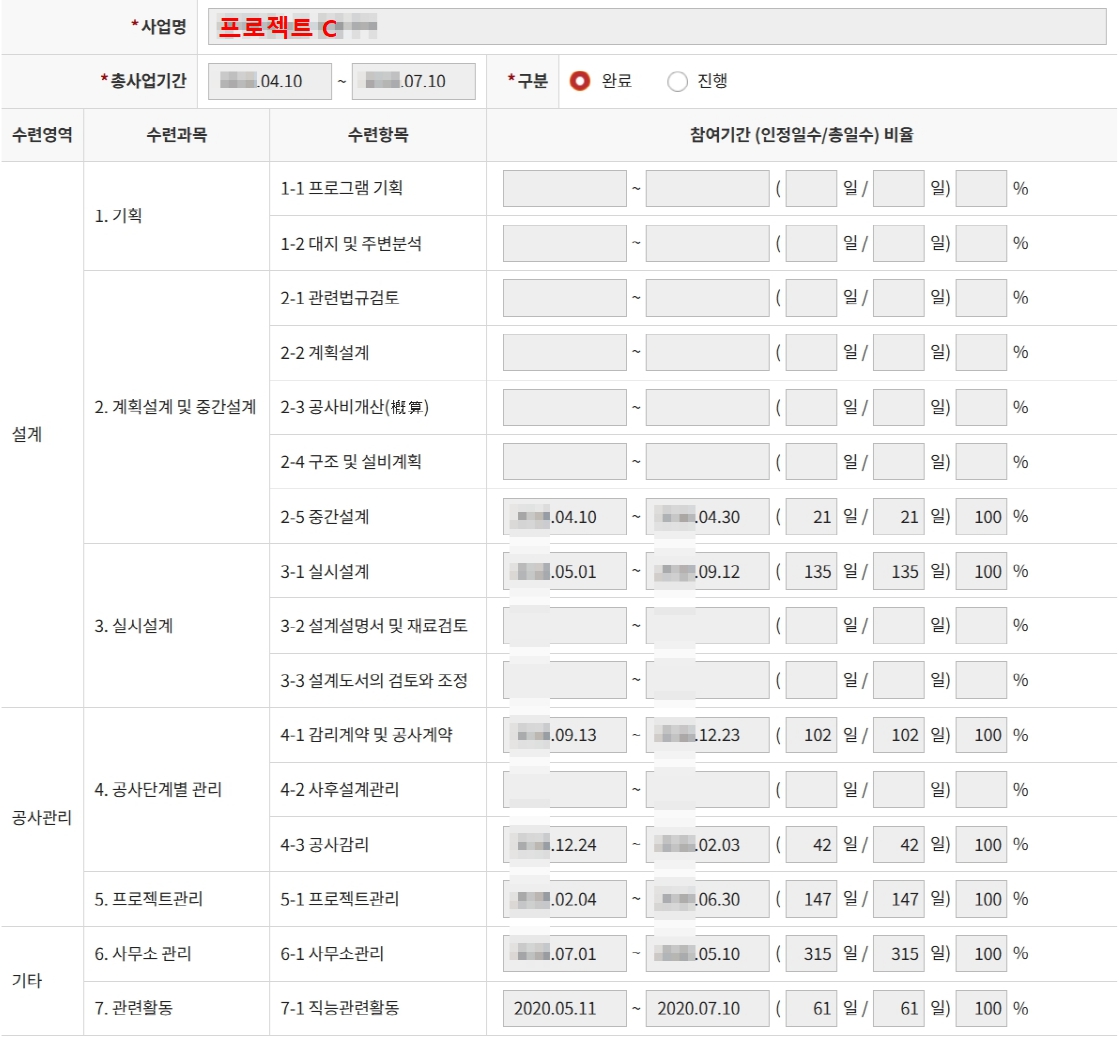This screenshot has height=1039, width=1119.
Task: Click start date field for 3-2 설계설명서 및 재료검토
Action: coord(563,624)
